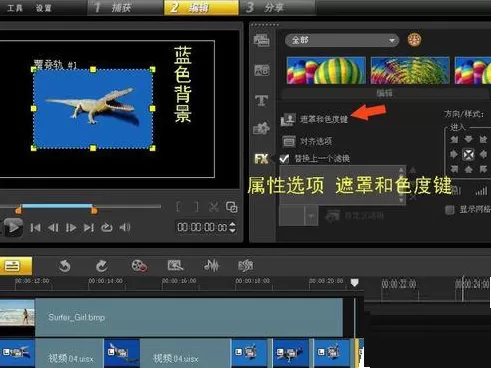Click the 编辑 panel header tab
Image resolution: width=491 pixels, height=368 pixels.
pyautogui.click(x=384, y=93)
